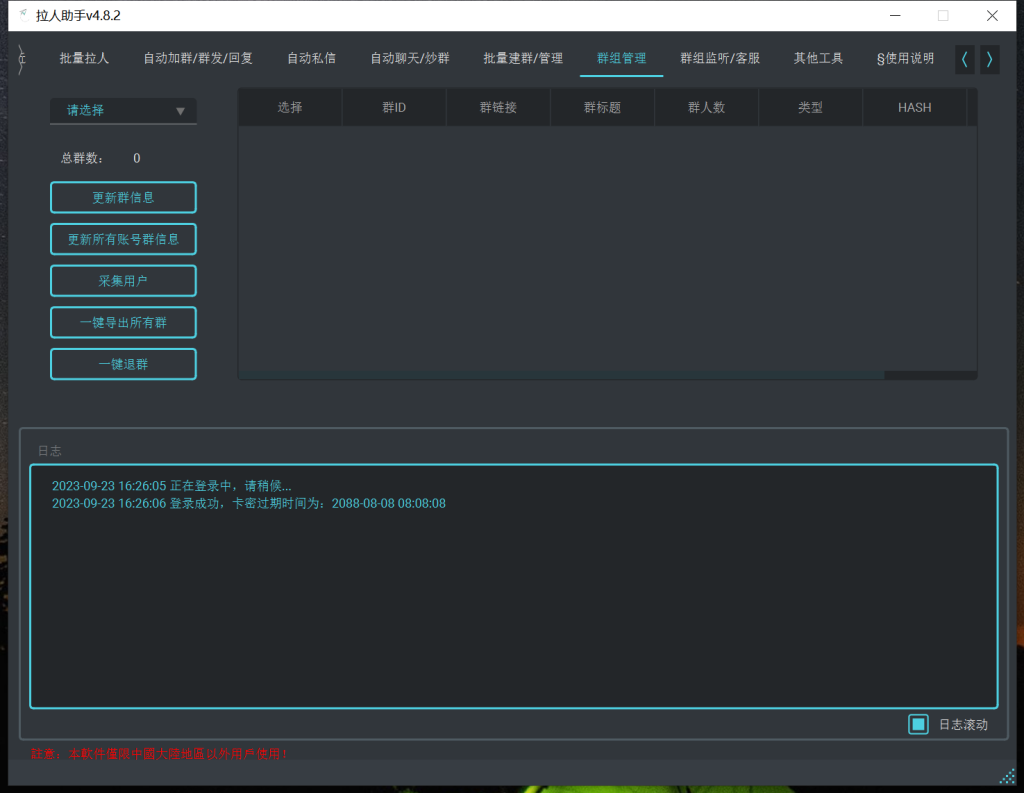Click the 更新群信息 button
1024x793 pixels.
click(x=123, y=197)
